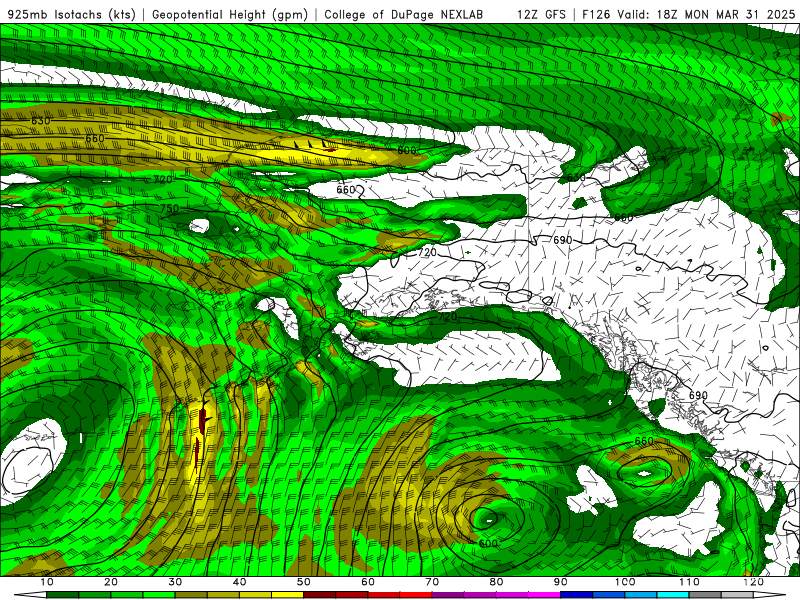Screen dimensions: 800x600
Task: Click the 'F126 Valid: 18Z MON MAR 31 2025' text
Action: click(689, 15)
